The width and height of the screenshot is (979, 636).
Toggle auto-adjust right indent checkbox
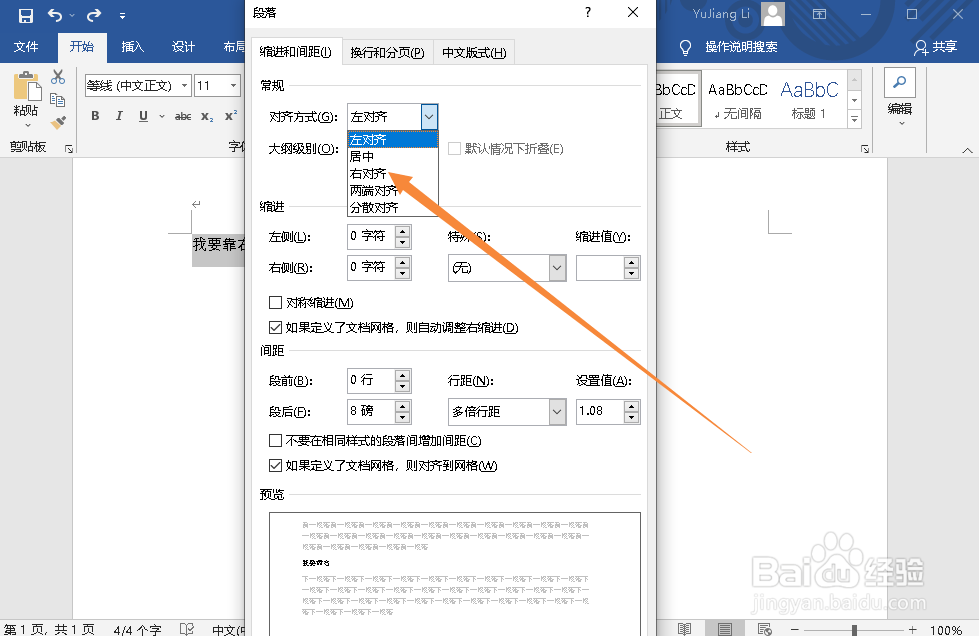(275, 328)
